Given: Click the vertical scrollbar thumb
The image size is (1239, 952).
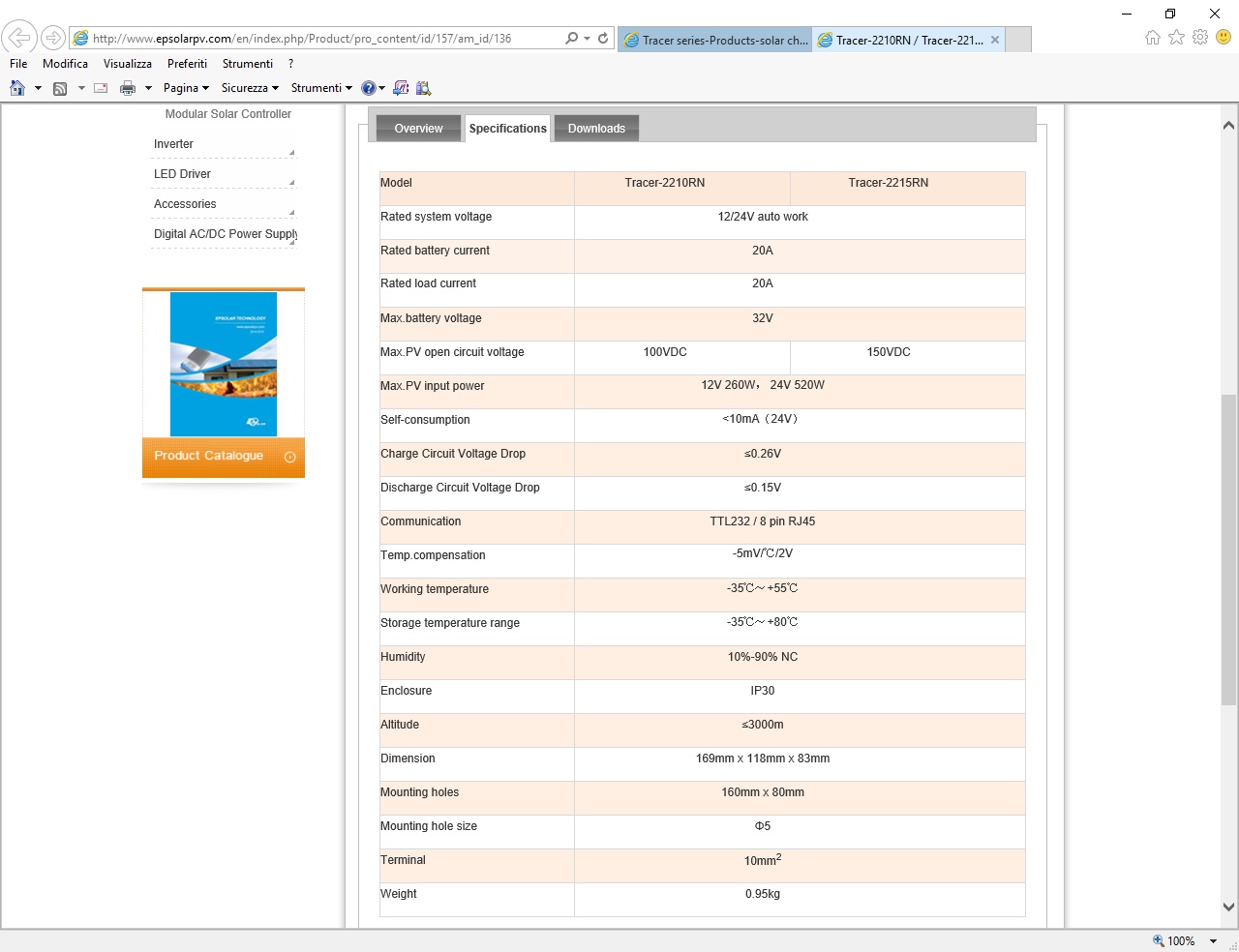Looking at the screenshot, I should [1228, 550].
